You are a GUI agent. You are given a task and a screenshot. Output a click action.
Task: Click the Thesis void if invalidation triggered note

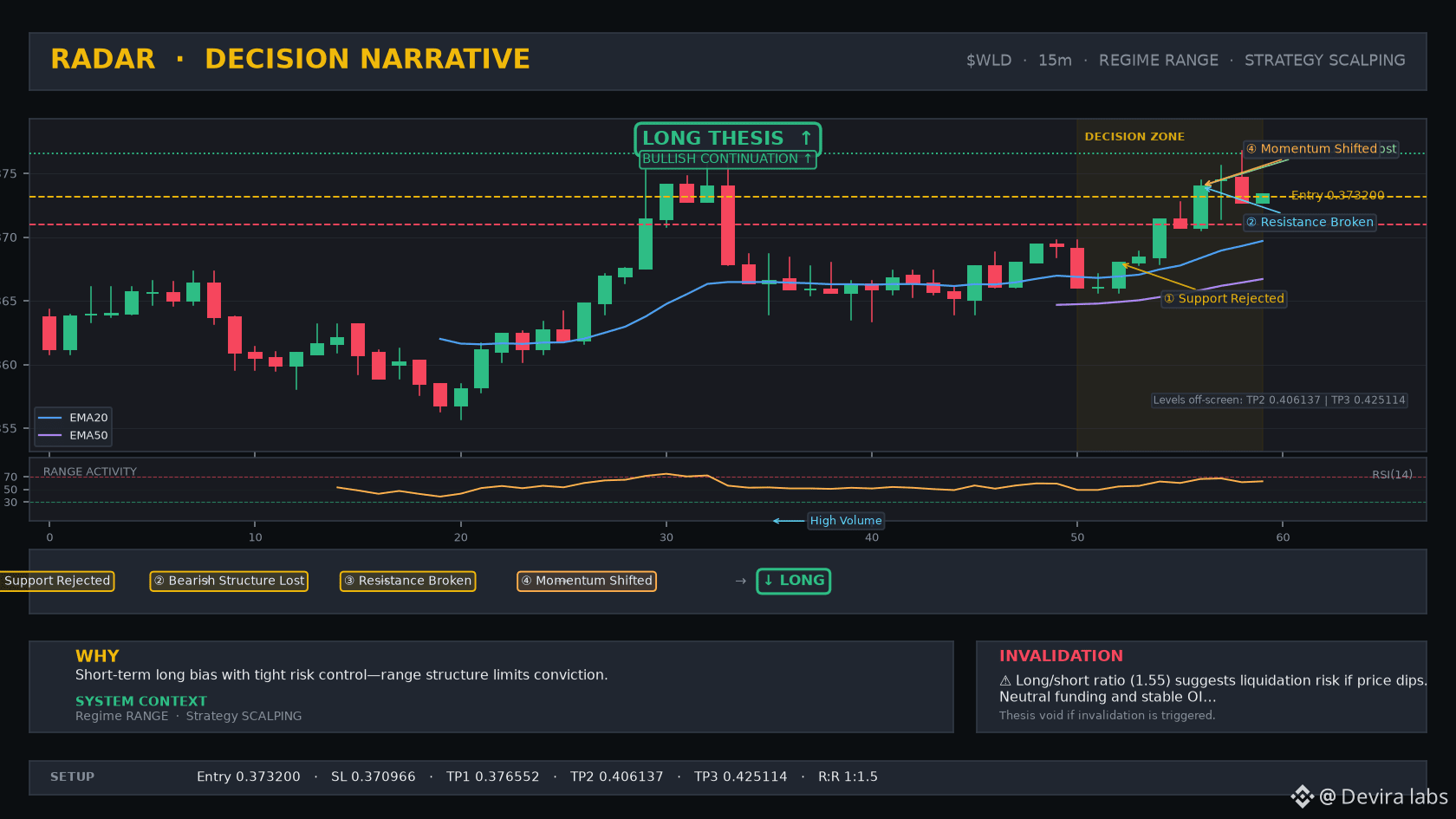1108,716
